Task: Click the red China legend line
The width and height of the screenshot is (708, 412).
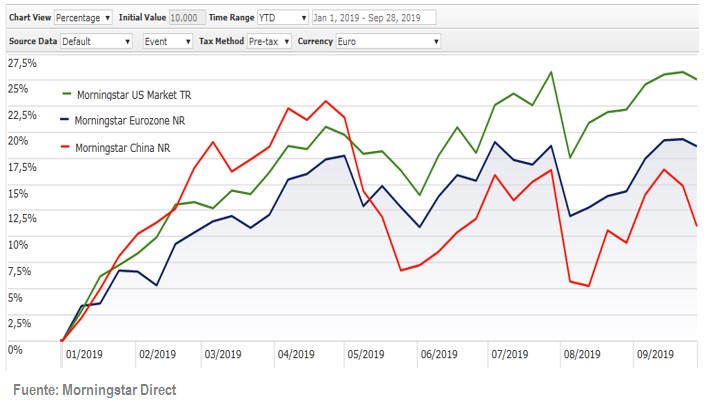Action: point(67,148)
